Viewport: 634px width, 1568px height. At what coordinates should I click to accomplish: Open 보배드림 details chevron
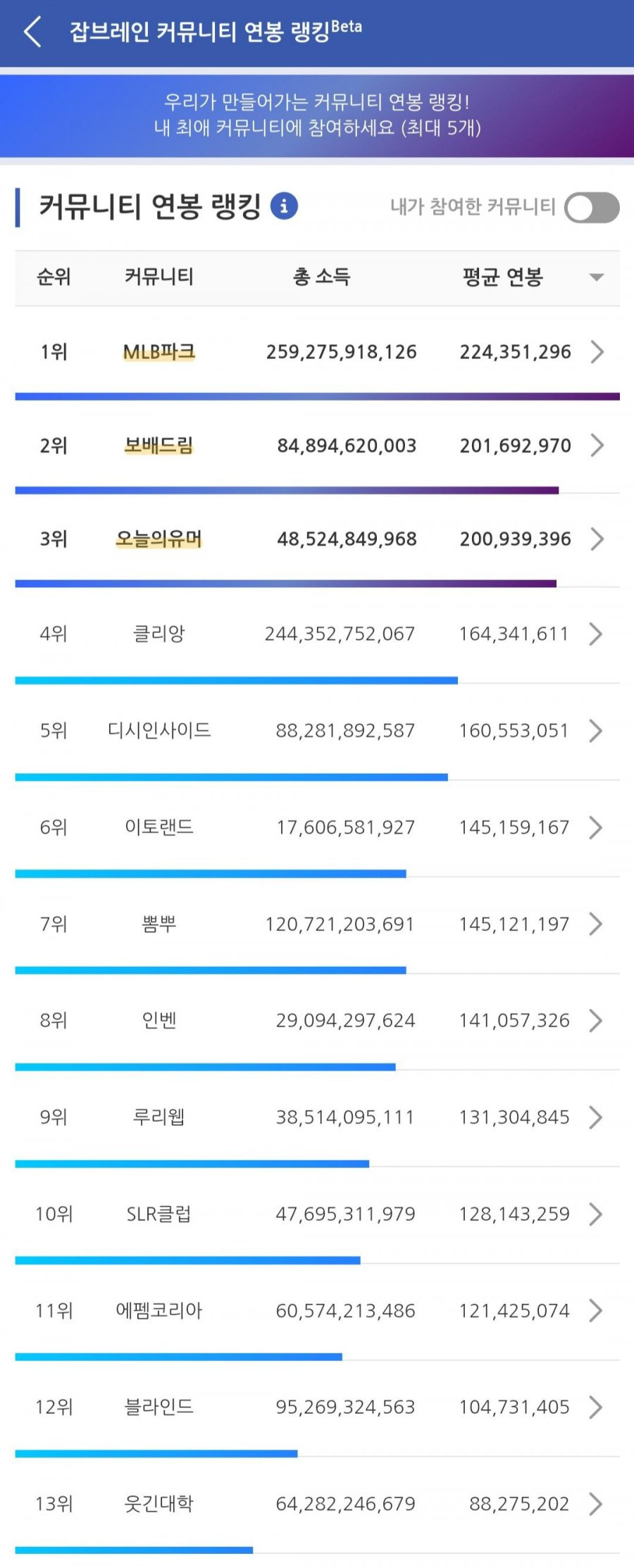coord(597,445)
